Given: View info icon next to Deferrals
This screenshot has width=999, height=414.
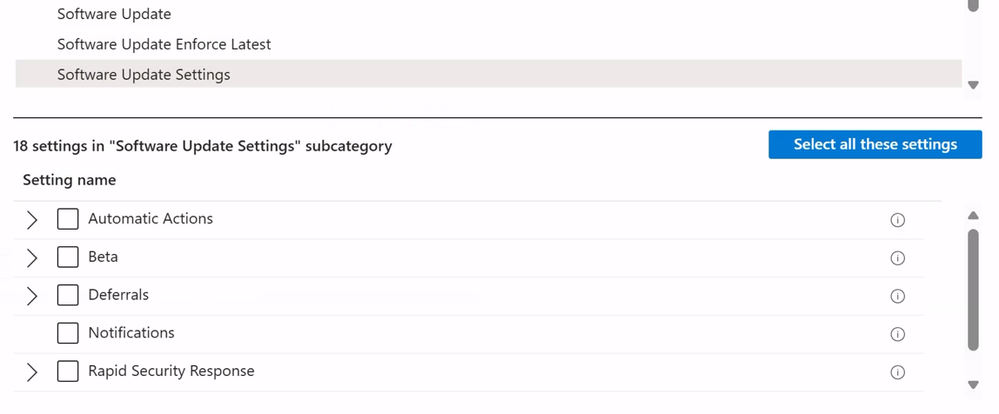Looking at the screenshot, I should click(897, 296).
